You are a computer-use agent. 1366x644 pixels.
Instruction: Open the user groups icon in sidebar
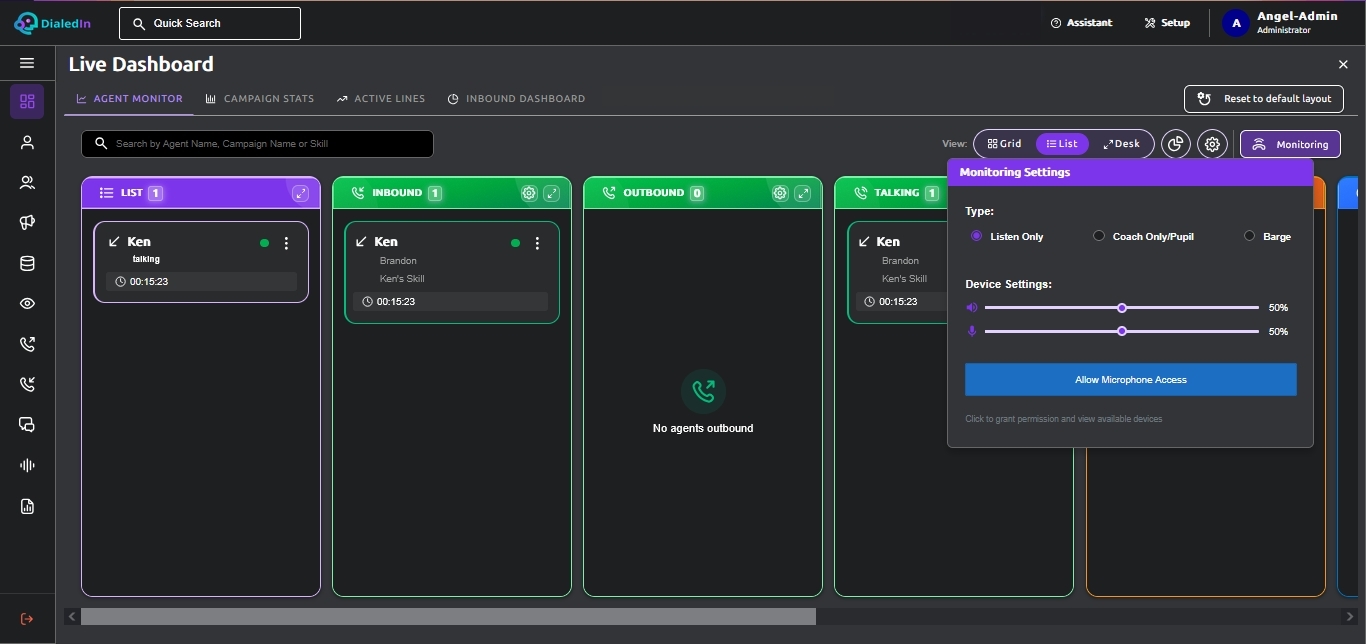[27, 182]
